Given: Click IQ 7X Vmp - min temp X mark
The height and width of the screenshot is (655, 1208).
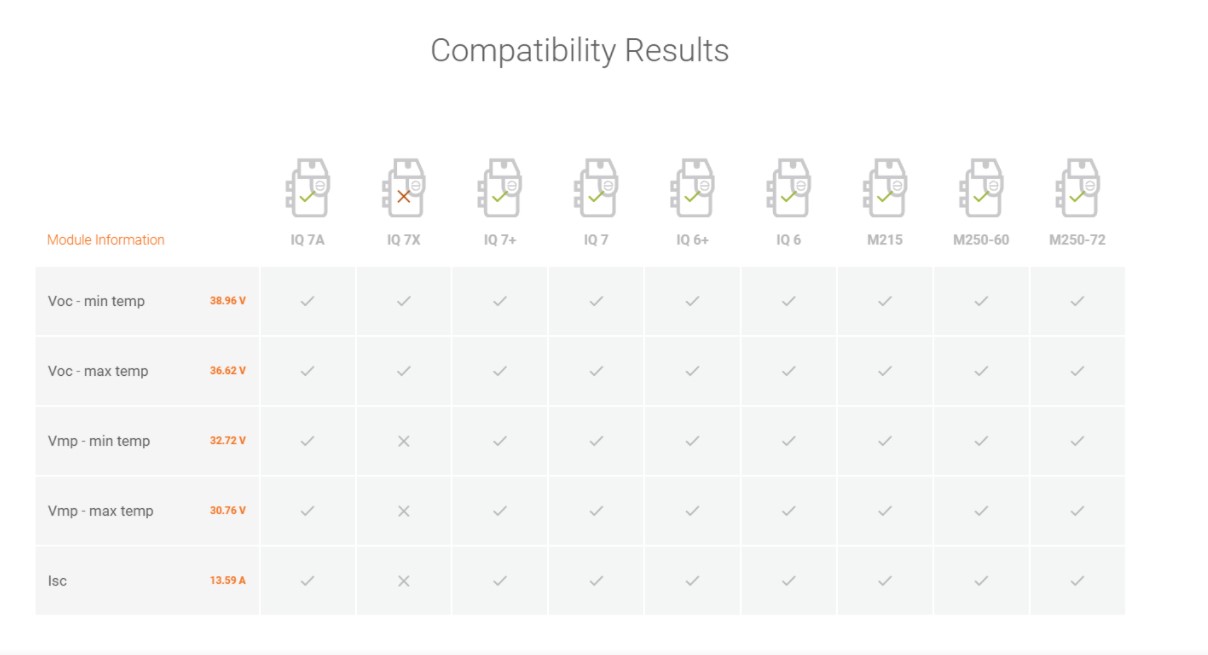Looking at the screenshot, I should tap(404, 441).
